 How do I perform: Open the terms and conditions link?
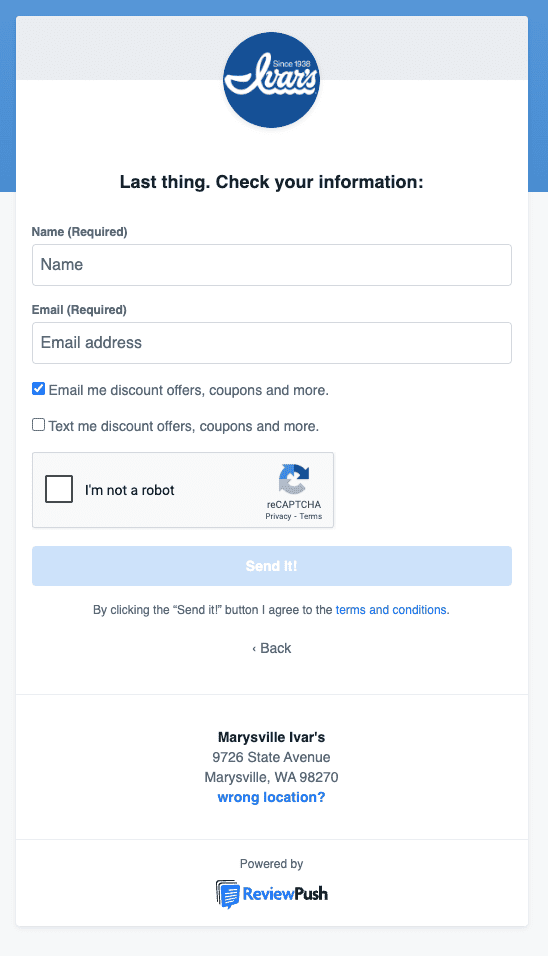391,610
